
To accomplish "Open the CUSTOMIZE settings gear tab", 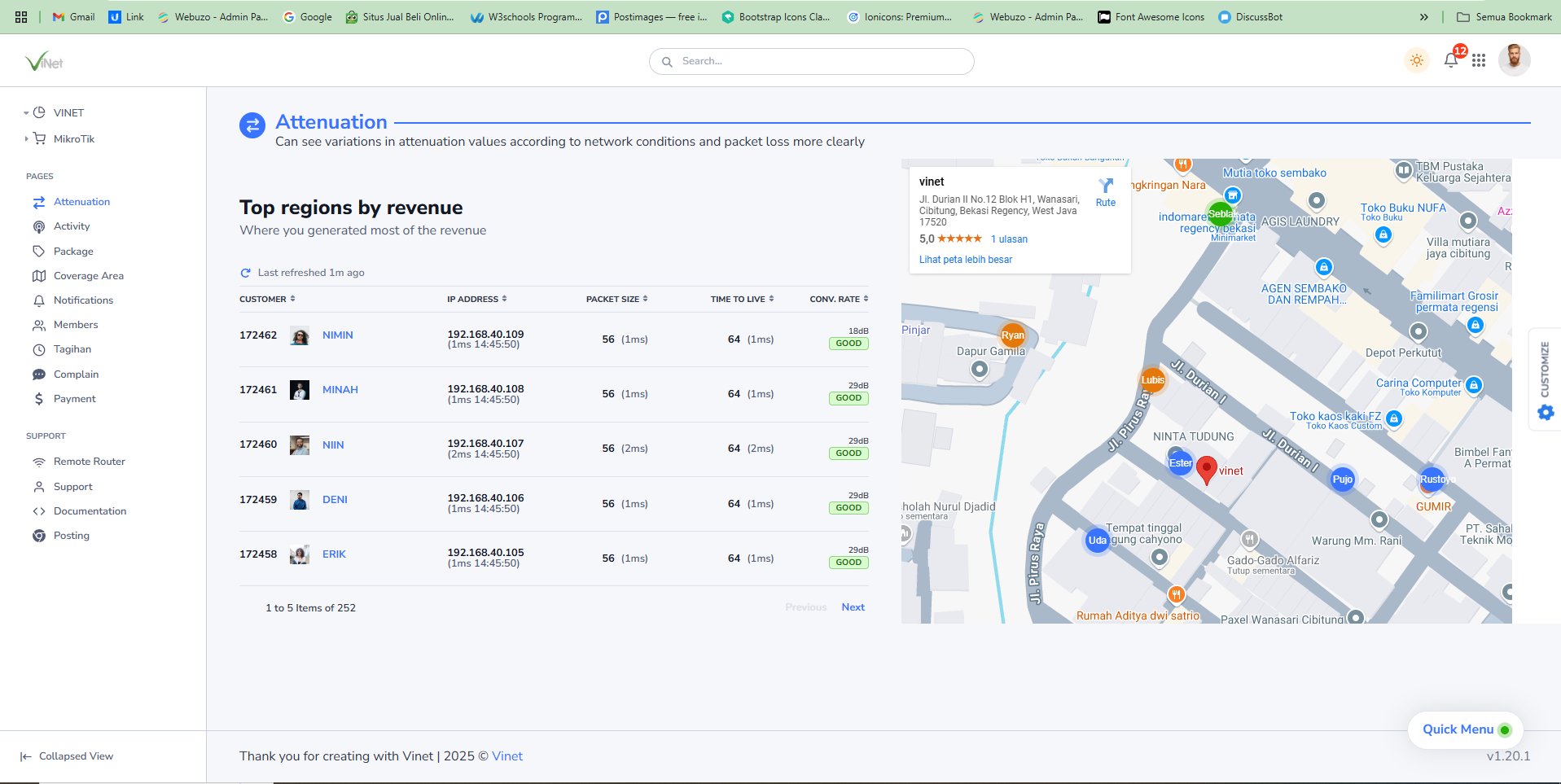I will [x=1545, y=380].
